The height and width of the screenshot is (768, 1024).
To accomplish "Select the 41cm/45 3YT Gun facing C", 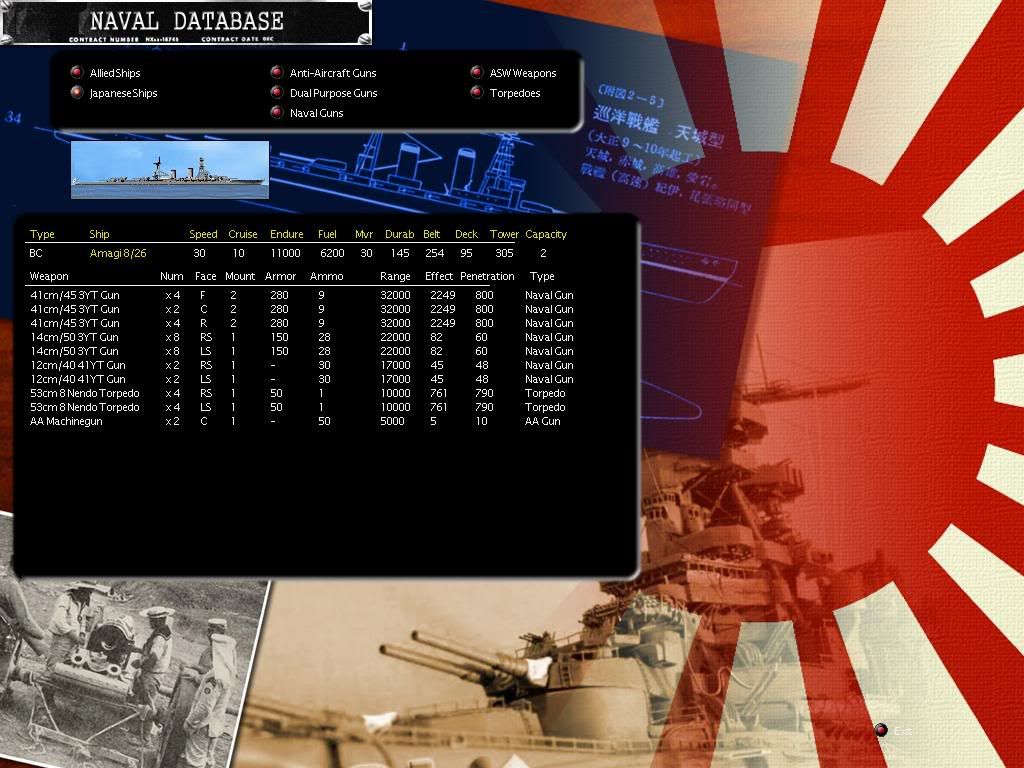I will (302, 309).
